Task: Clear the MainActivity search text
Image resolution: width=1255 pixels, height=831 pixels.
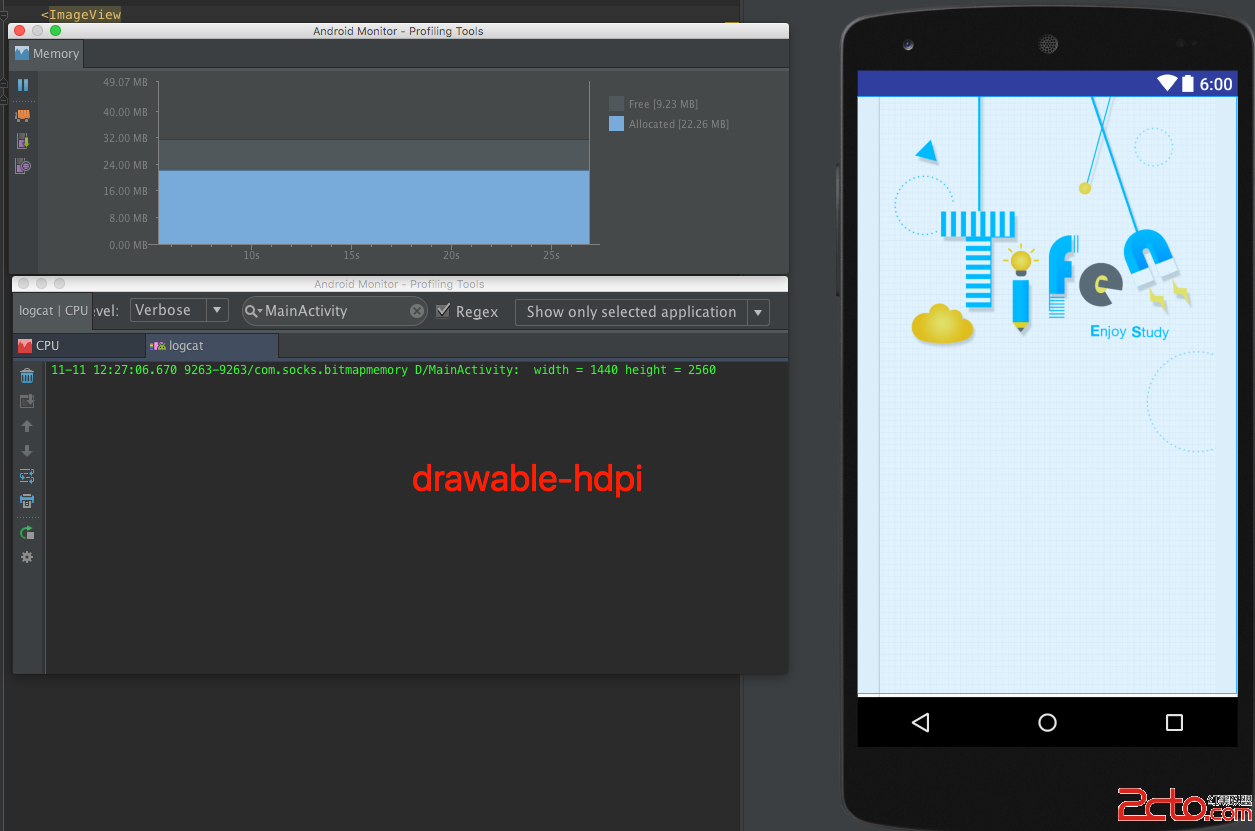Action: click(x=417, y=311)
